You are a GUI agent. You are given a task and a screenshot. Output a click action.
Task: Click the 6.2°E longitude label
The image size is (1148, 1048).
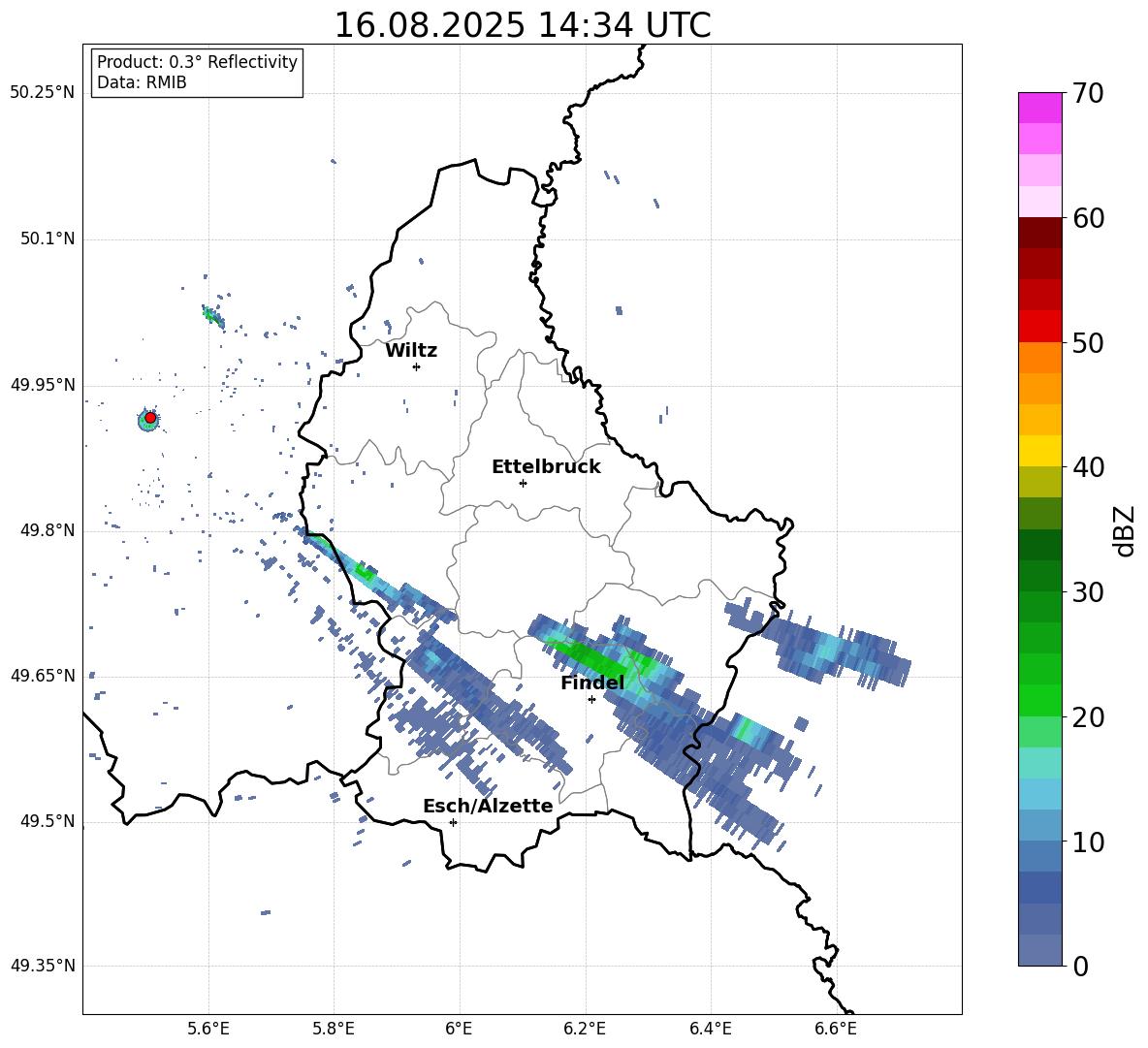585,1029
